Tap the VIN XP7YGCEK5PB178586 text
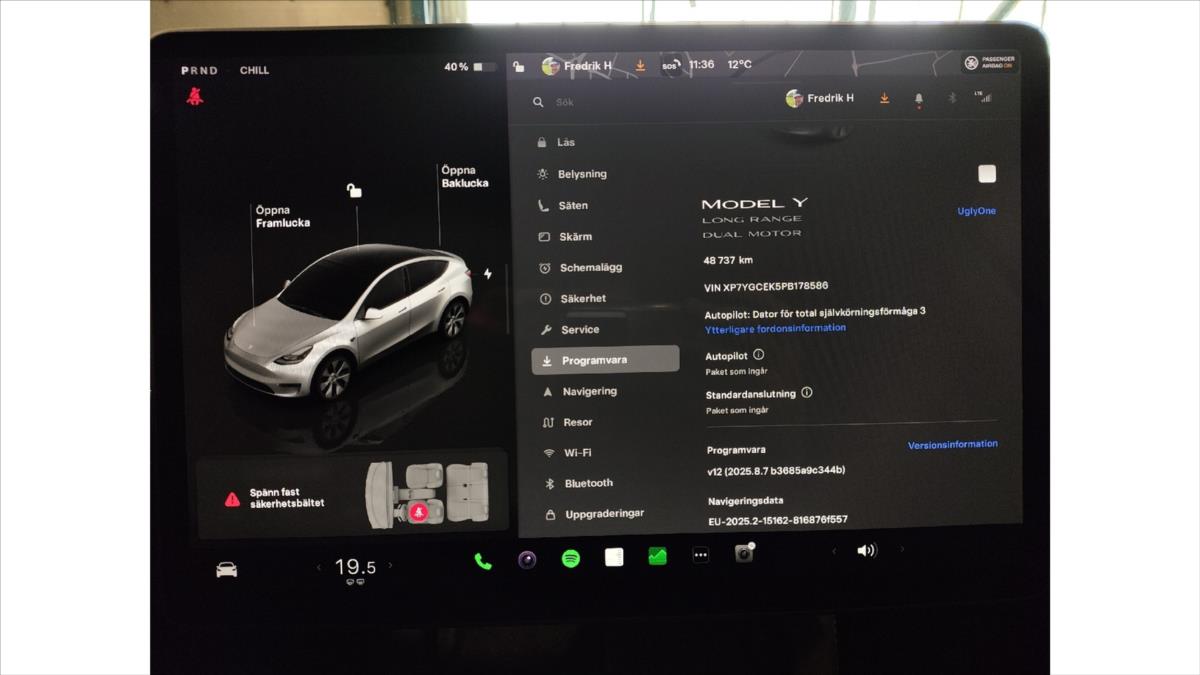 (x=766, y=287)
